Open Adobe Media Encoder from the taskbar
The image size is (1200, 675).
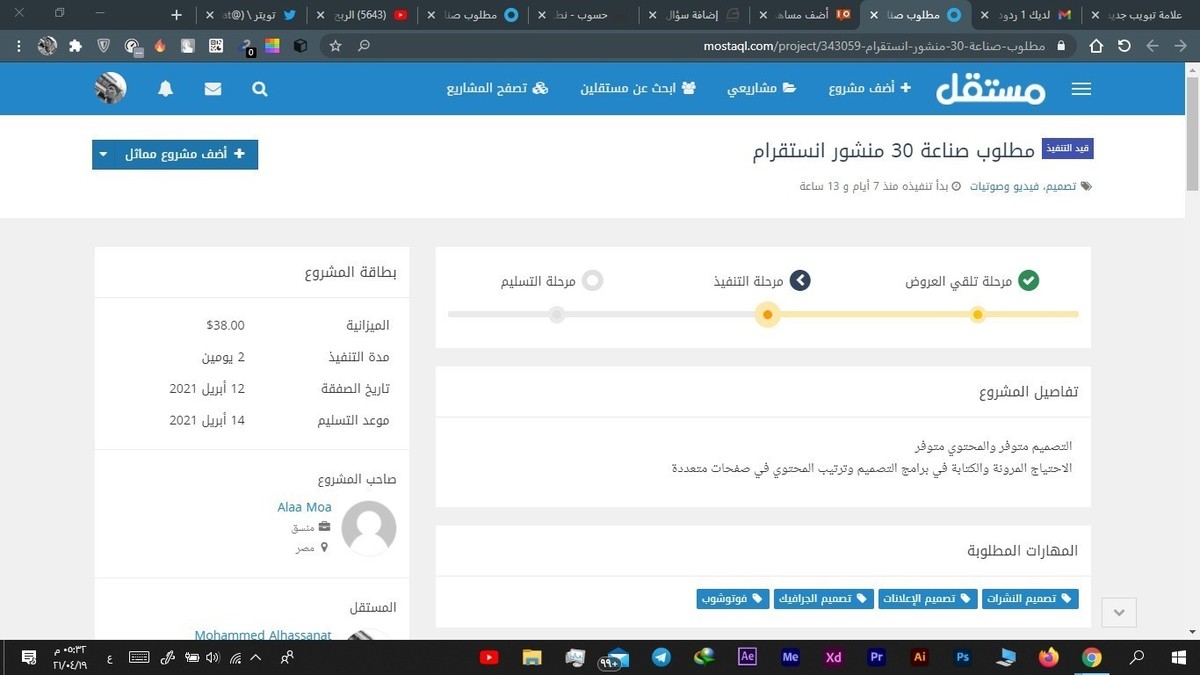pyautogui.click(x=790, y=657)
